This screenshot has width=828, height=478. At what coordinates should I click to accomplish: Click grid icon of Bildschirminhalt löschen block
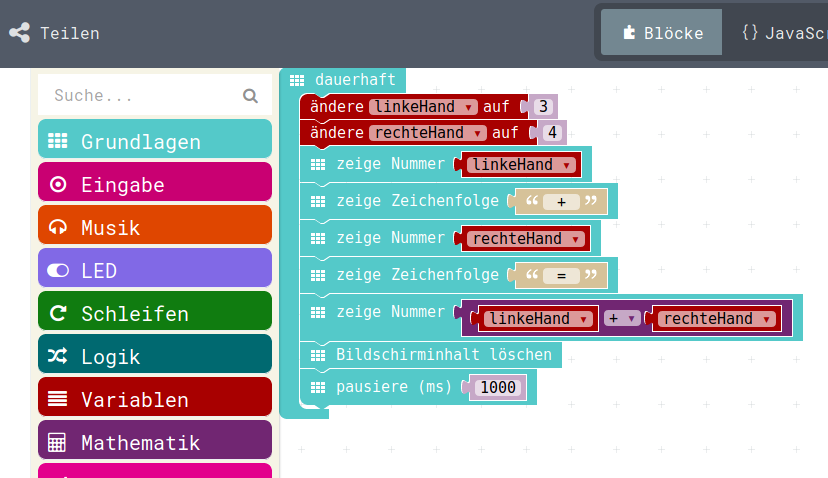(318, 355)
